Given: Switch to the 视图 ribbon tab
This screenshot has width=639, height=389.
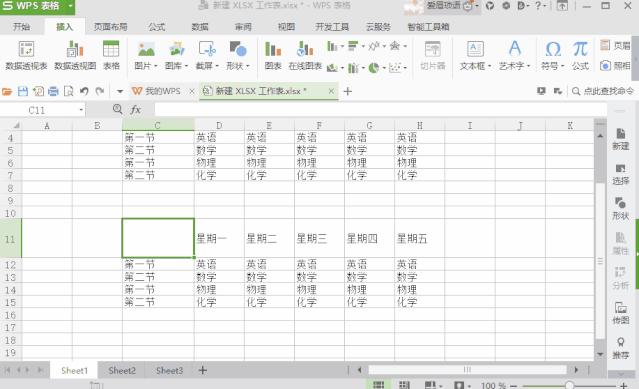Looking at the screenshot, I should click(286, 27).
